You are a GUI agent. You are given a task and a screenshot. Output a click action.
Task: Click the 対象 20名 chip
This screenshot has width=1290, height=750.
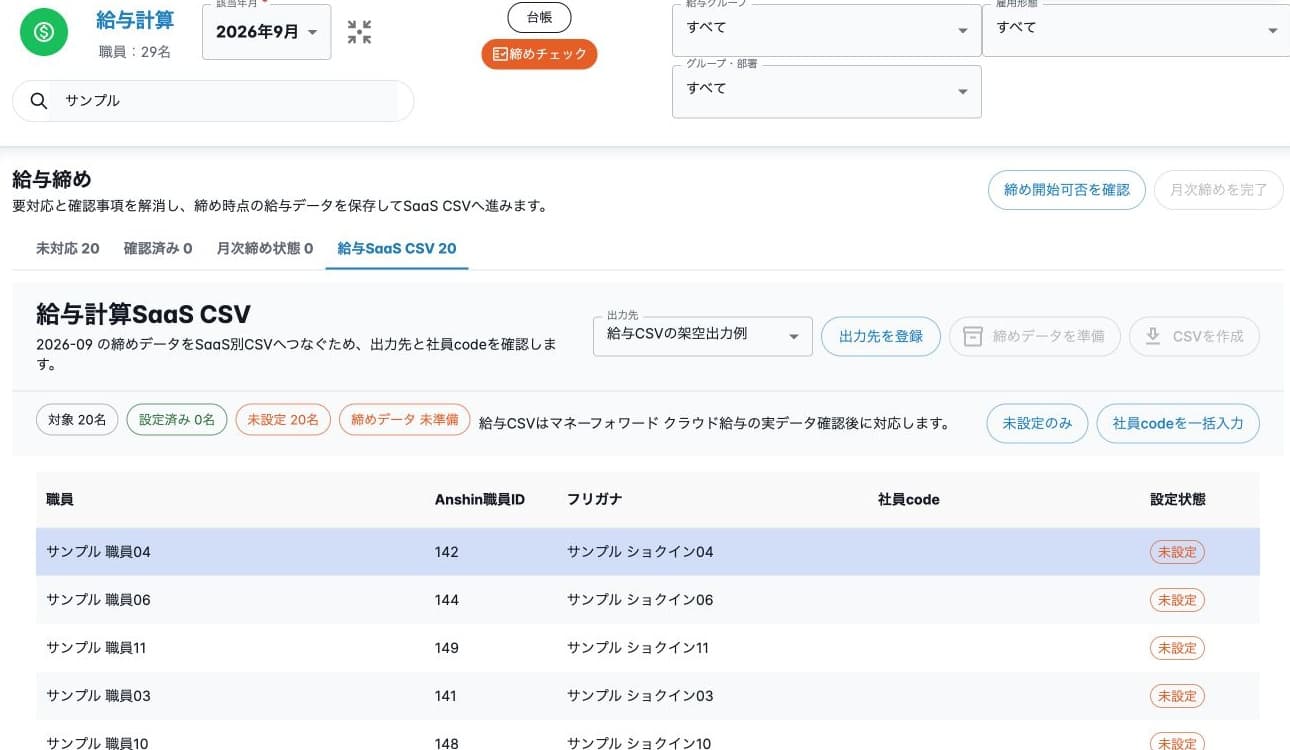click(x=77, y=420)
